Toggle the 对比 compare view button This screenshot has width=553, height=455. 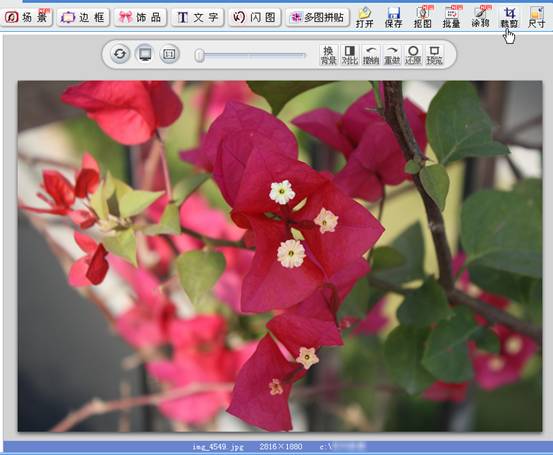(x=350, y=55)
